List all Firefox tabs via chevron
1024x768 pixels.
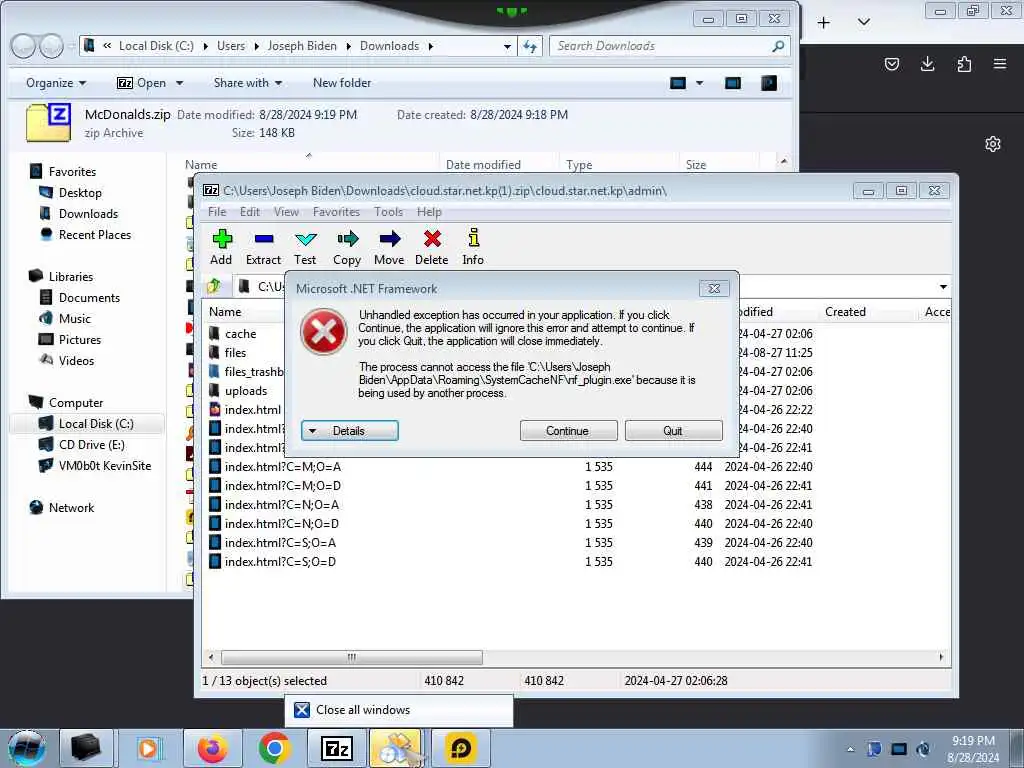863,22
